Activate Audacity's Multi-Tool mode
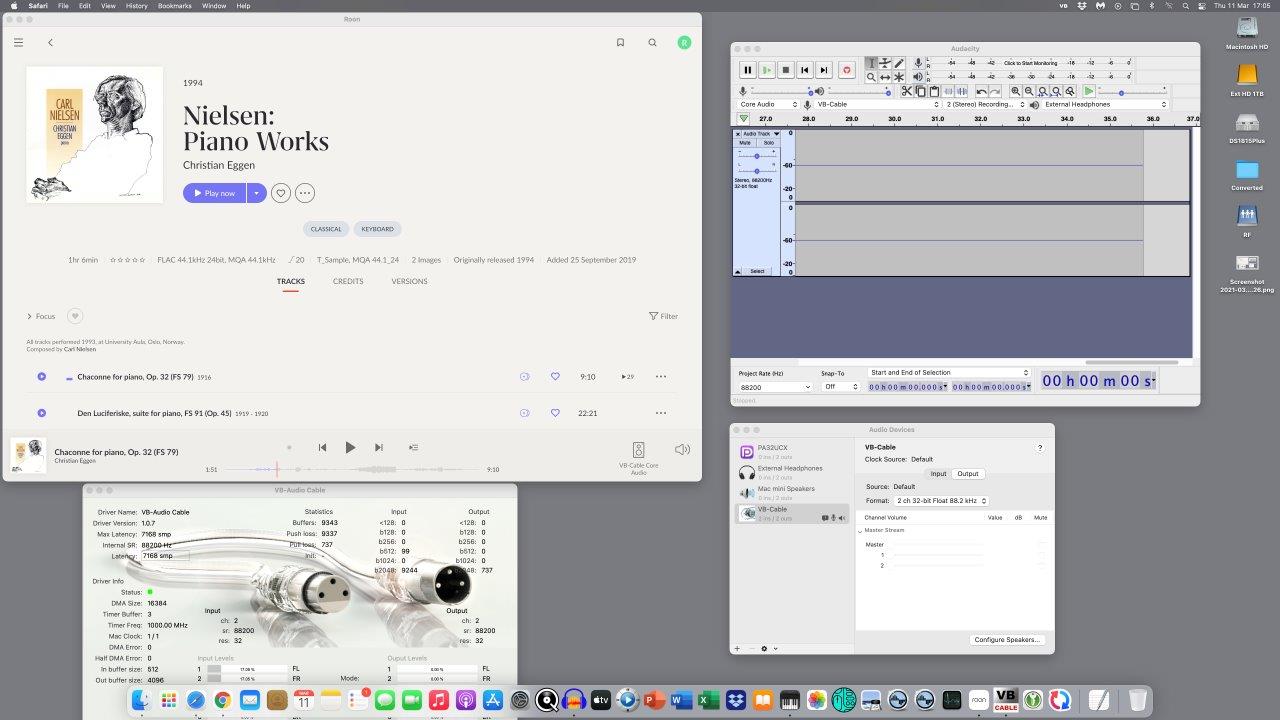 click(899, 77)
